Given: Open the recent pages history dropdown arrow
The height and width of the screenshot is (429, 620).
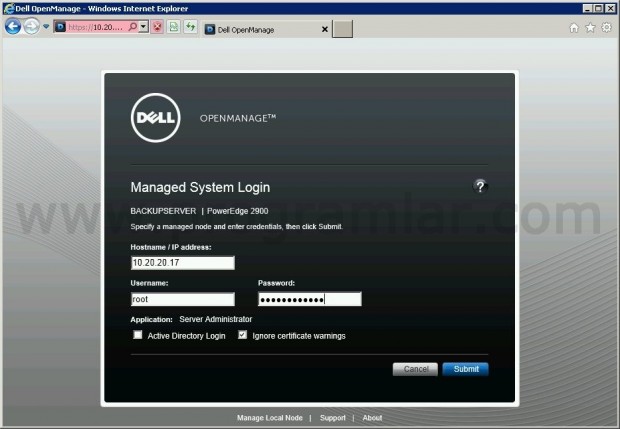Looking at the screenshot, I should (46, 27).
